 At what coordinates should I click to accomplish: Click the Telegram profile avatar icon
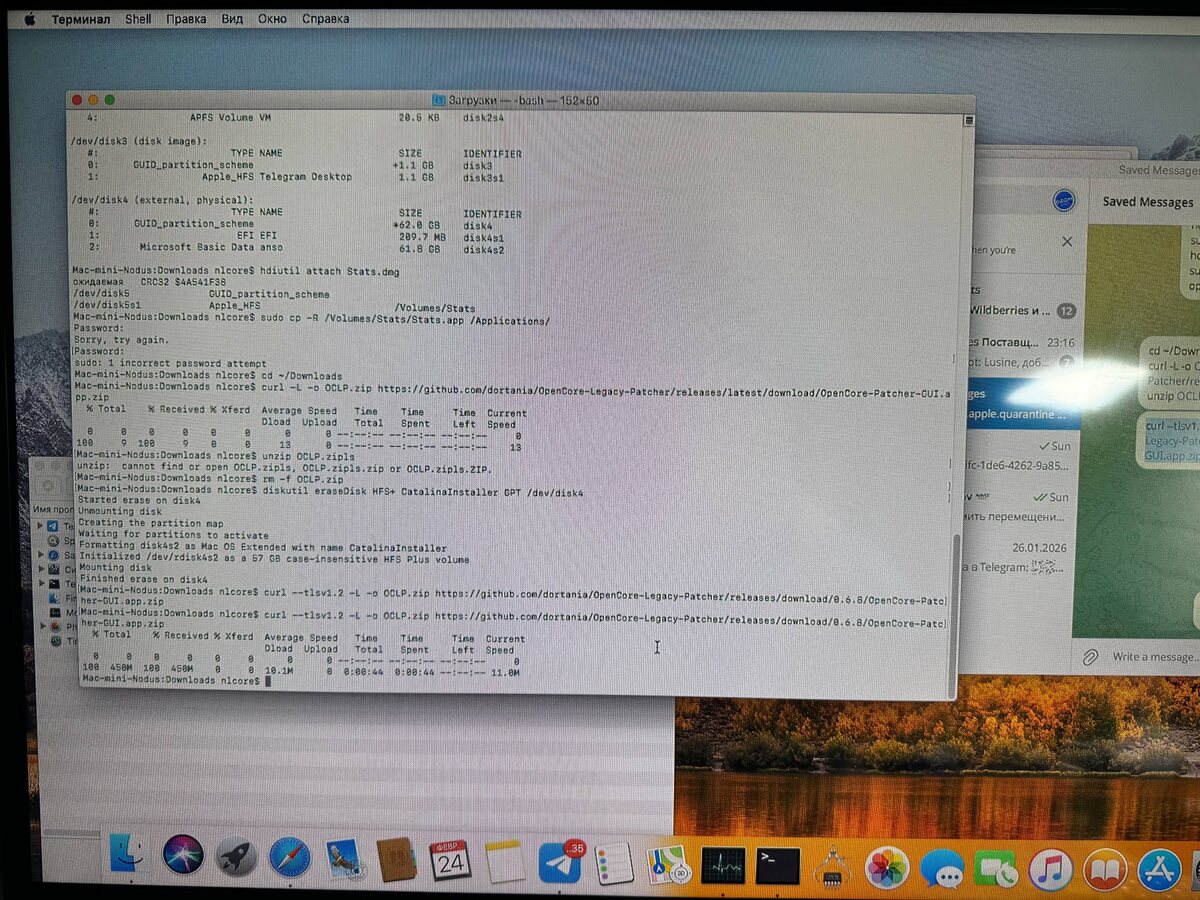tap(1064, 200)
